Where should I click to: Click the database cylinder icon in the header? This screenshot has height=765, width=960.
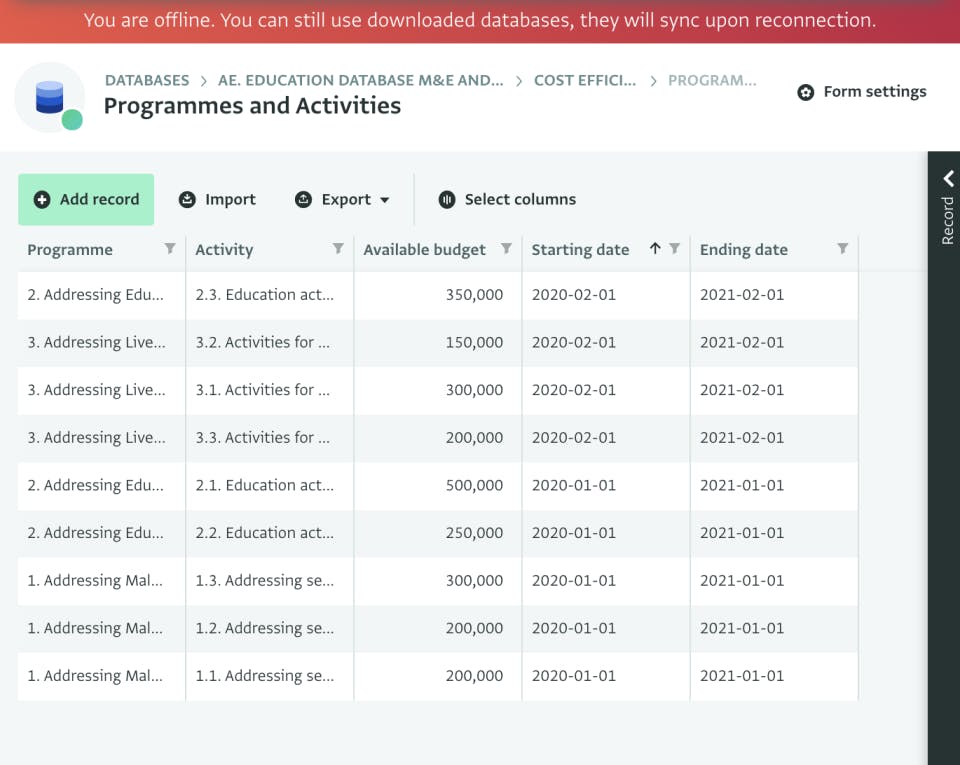click(x=49, y=96)
